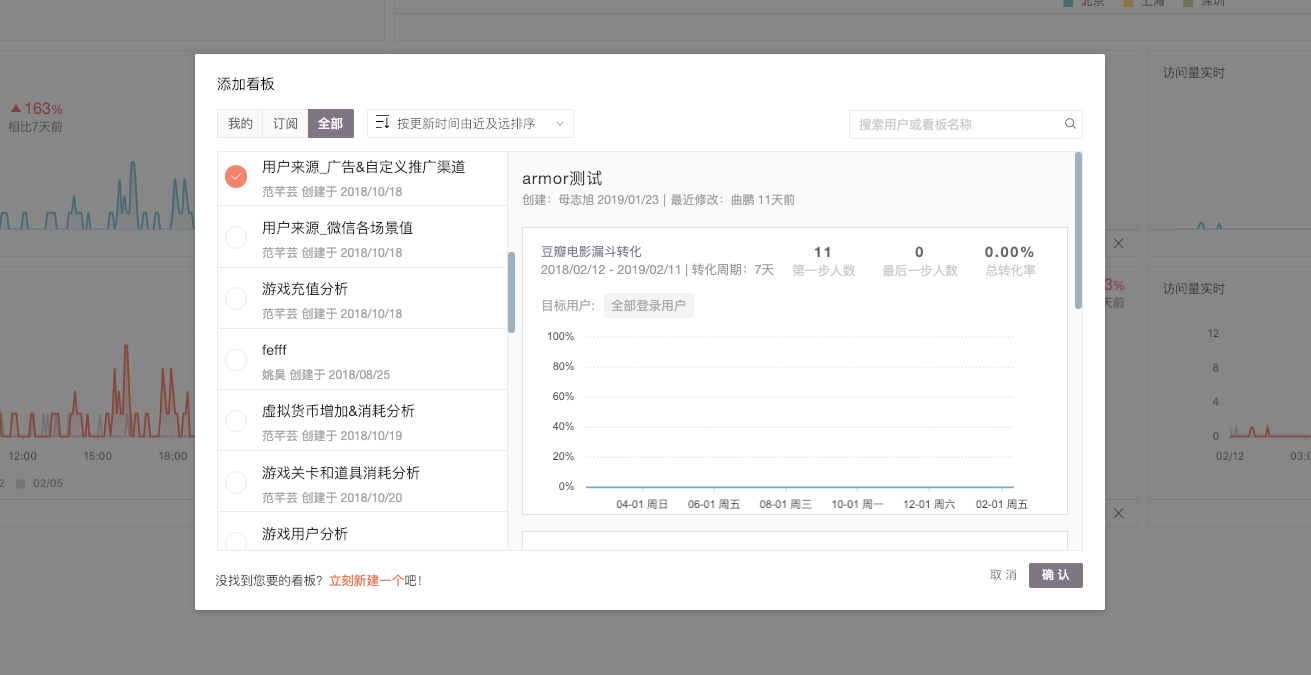This screenshot has width=1311, height=675.
Task: Expand the sort order chevron arrow
Action: 560,124
